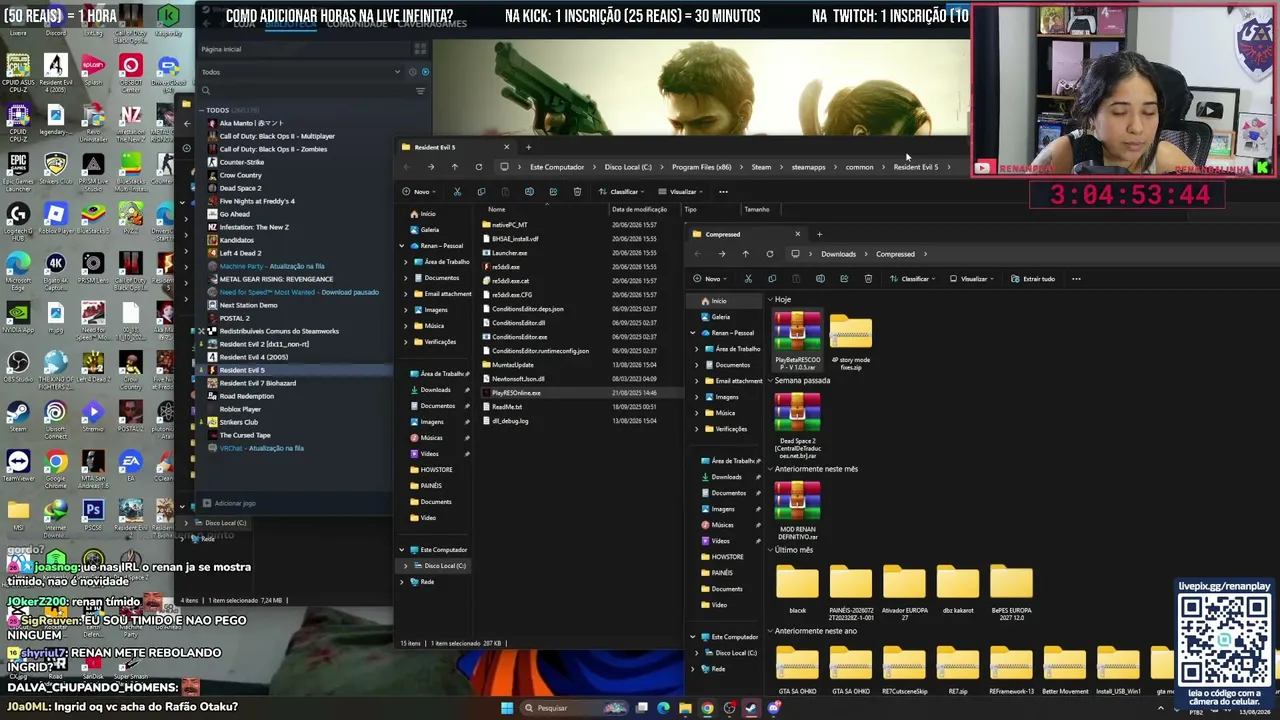Collapse the Semana passada file group

tap(770, 381)
